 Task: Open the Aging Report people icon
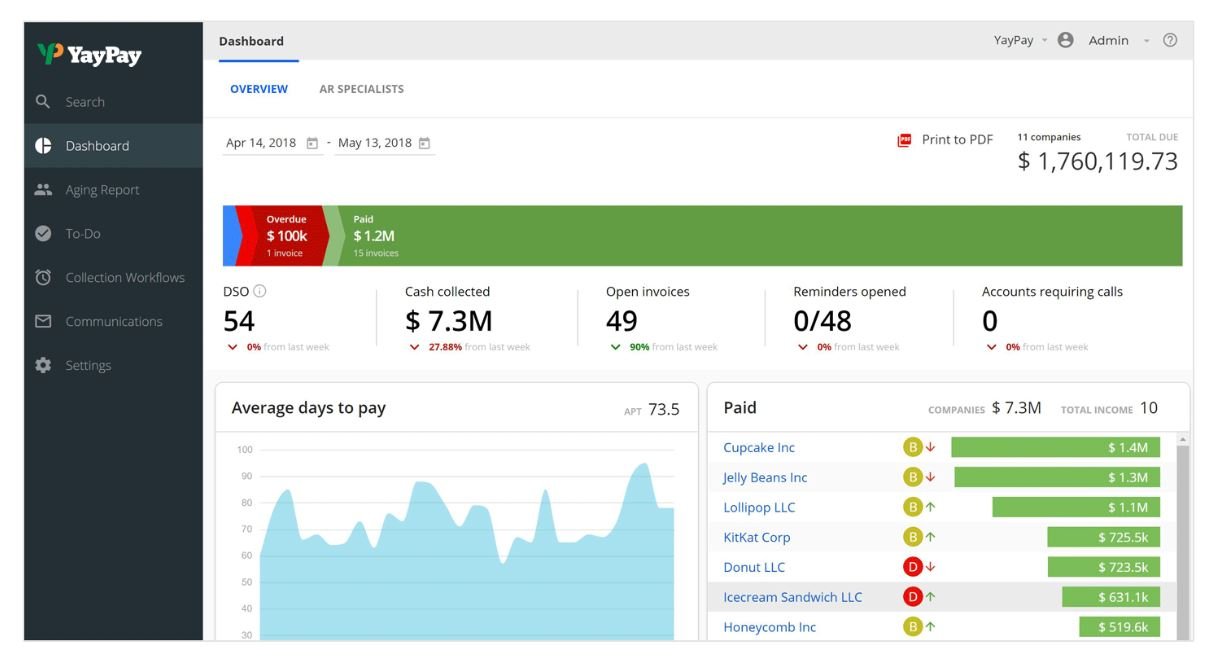43,190
